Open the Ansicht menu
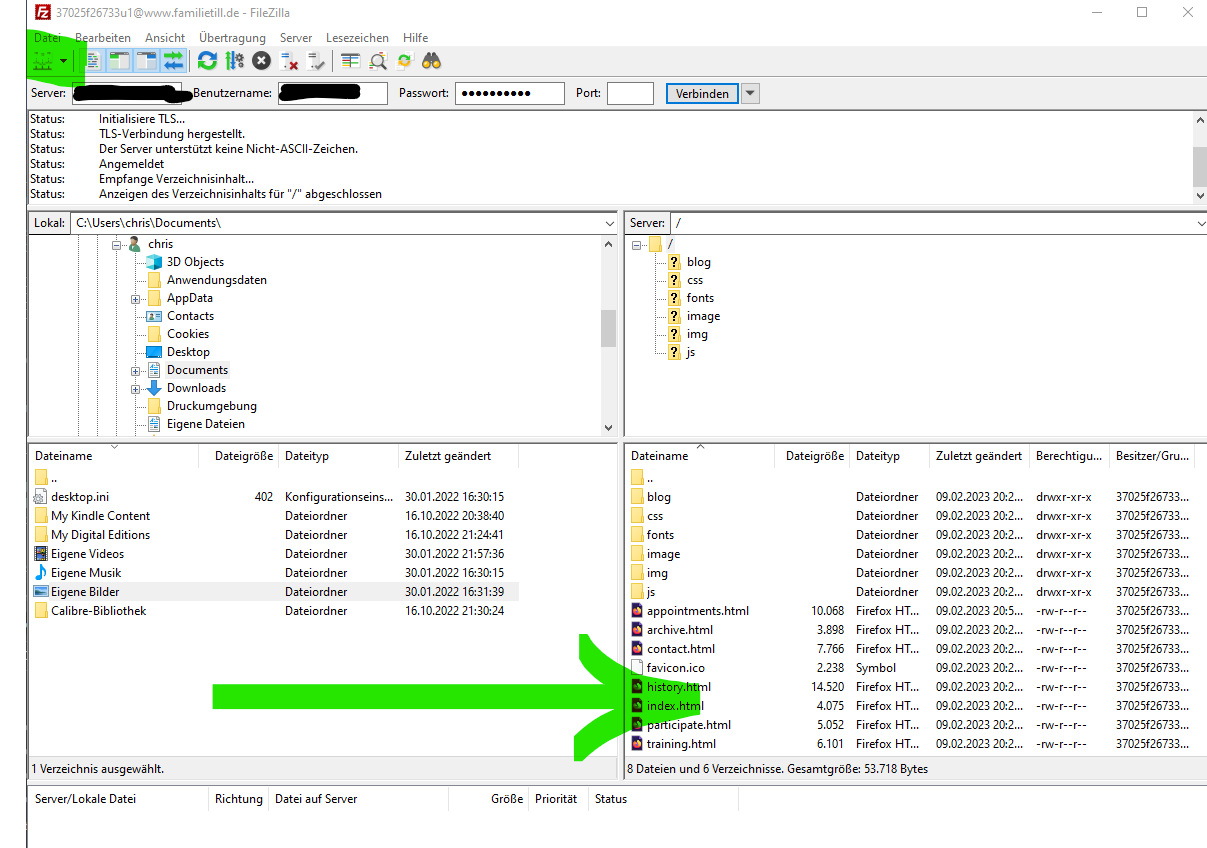1207x848 pixels. coord(165,38)
